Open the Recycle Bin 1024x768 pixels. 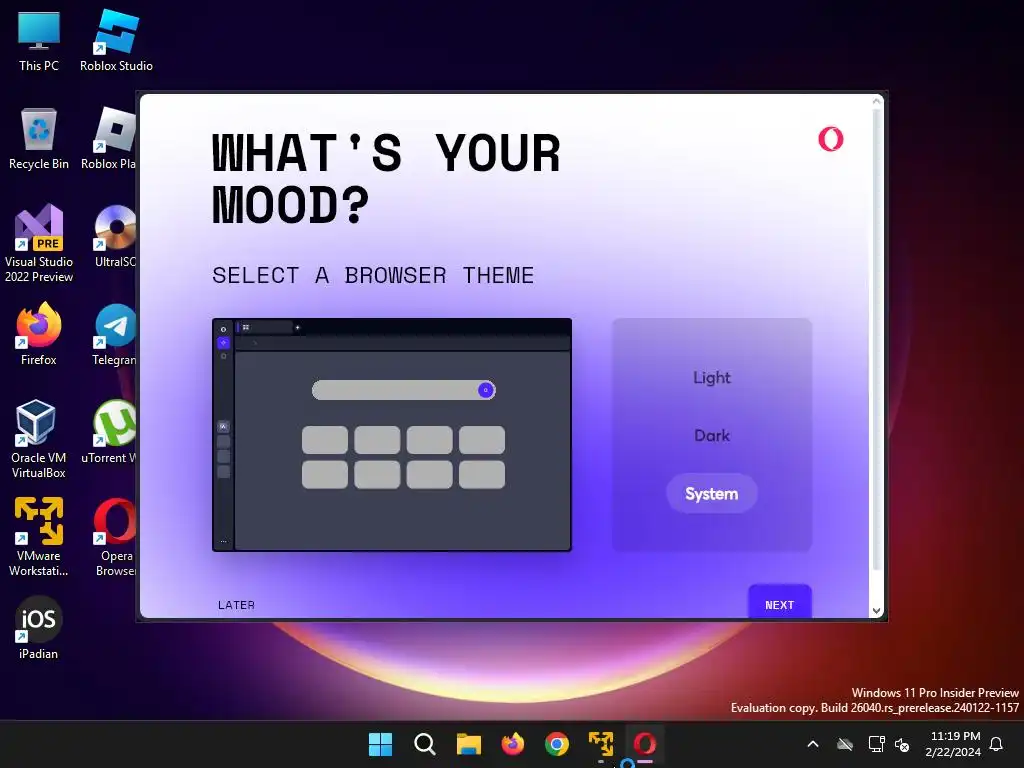coord(39,140)
